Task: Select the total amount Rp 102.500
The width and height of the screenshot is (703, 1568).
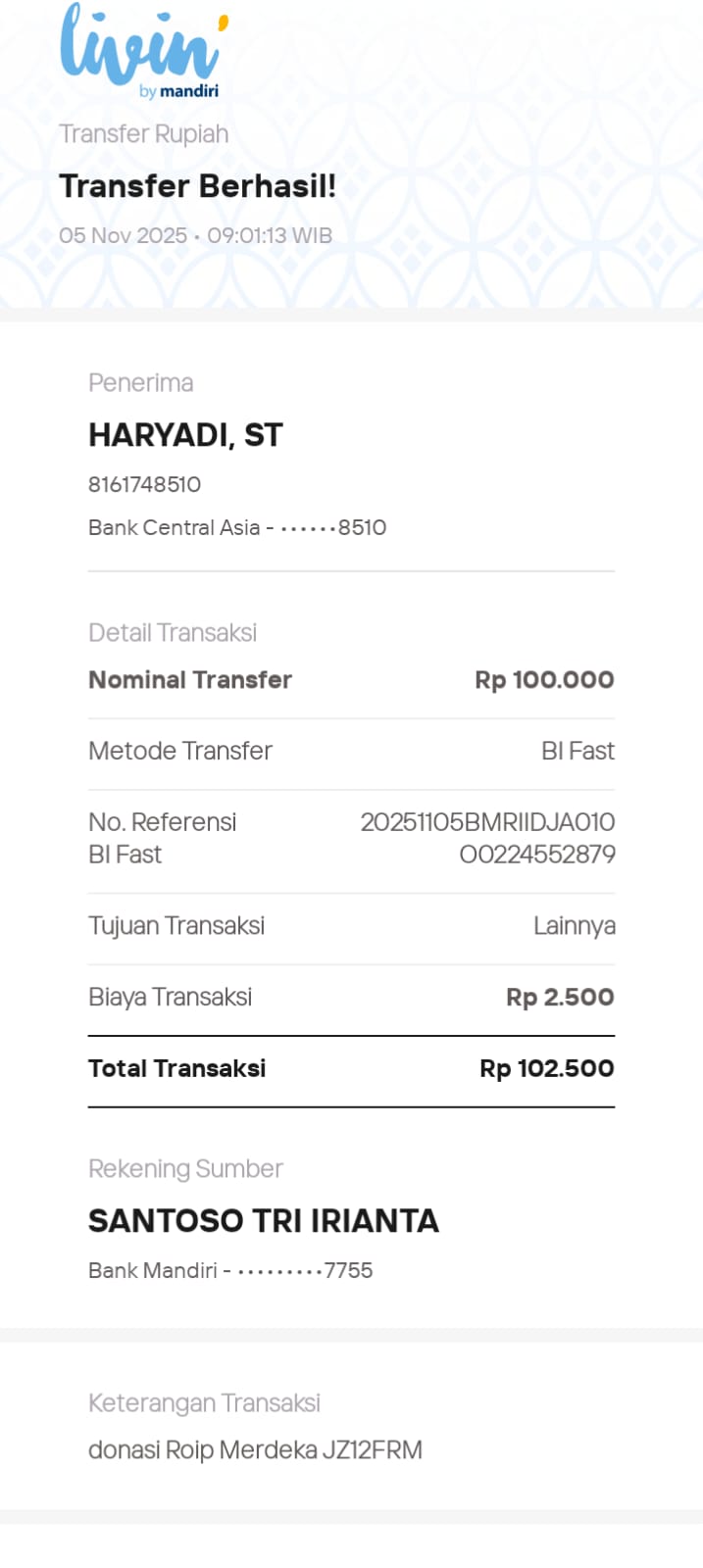Action: pyautogui.click(x=546, y=1069)
